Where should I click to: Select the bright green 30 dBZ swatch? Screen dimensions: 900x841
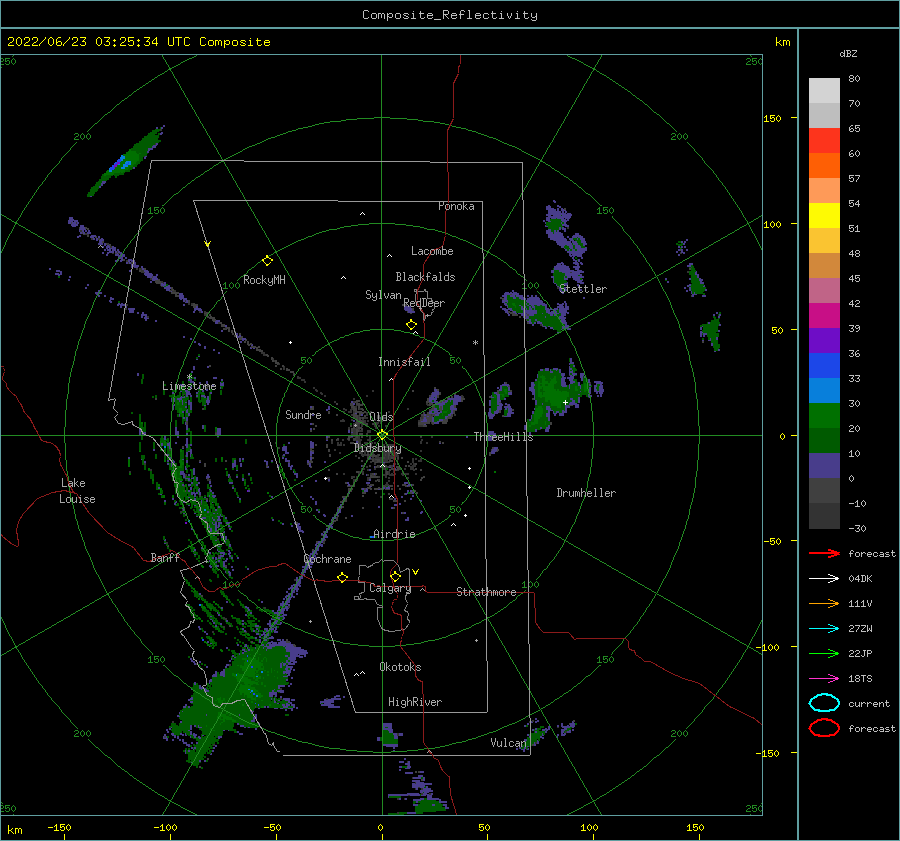point(824,415)
